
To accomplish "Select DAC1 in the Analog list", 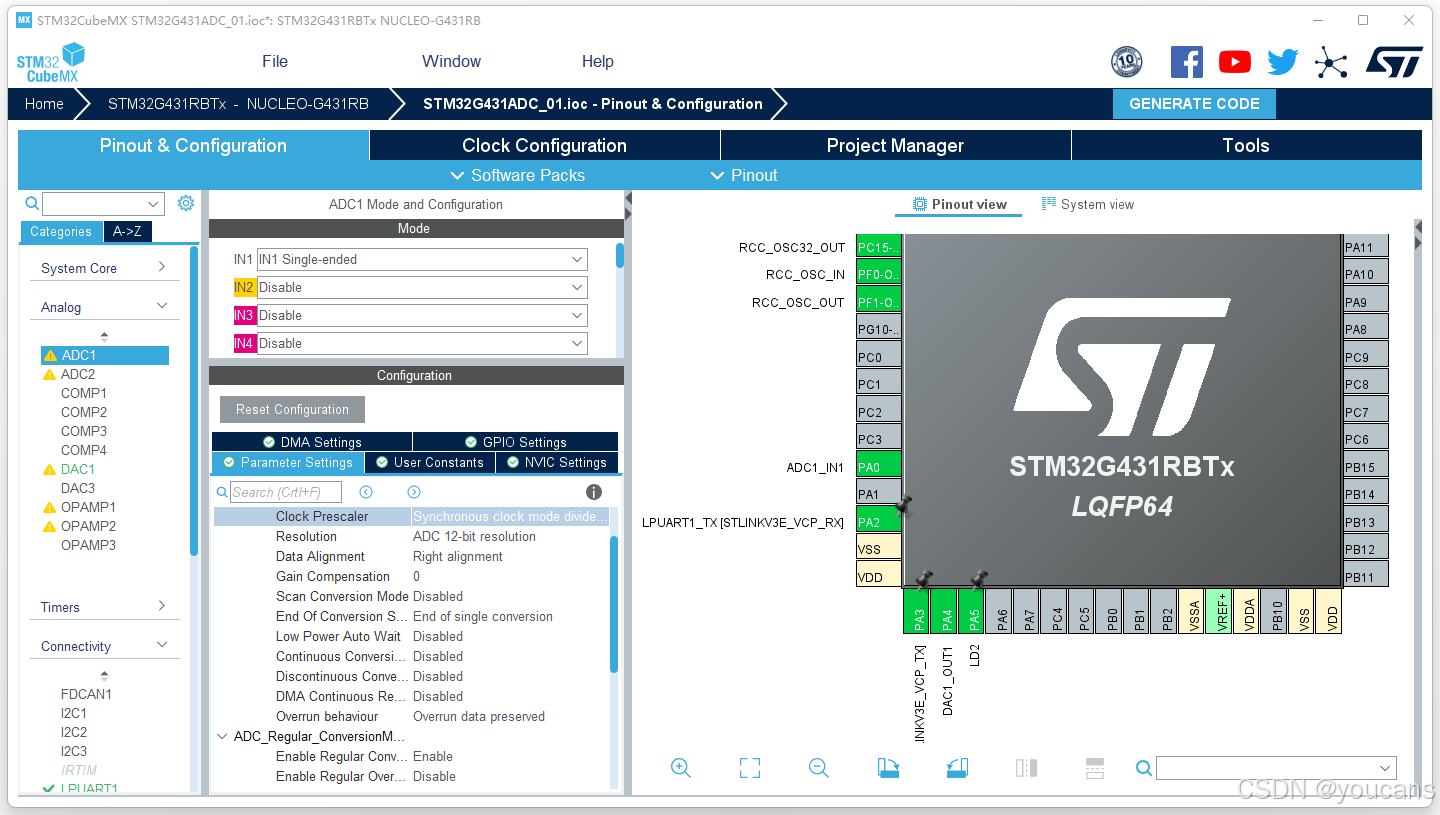I will tap(78, 469).
